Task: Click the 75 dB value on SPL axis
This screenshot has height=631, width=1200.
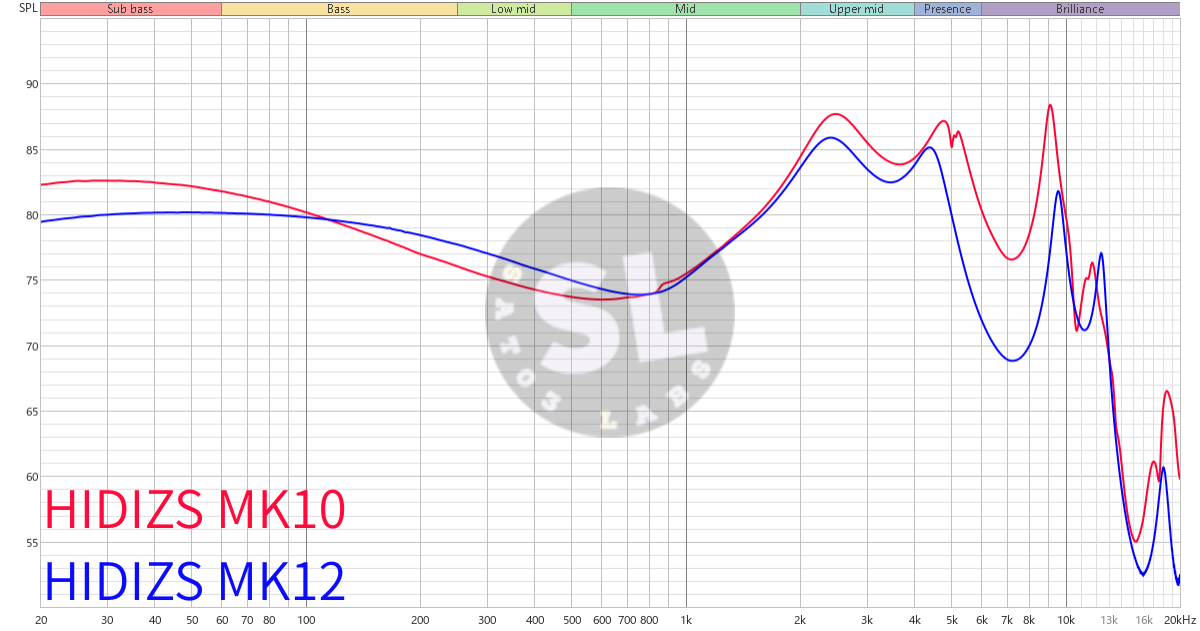Action: pos(32,281)
